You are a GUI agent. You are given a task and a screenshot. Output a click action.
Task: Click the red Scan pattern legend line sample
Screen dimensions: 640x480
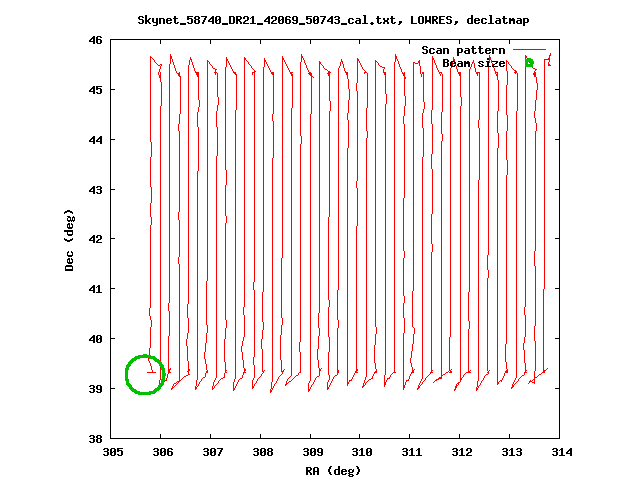pyautogui.click(x=529, y=50)
